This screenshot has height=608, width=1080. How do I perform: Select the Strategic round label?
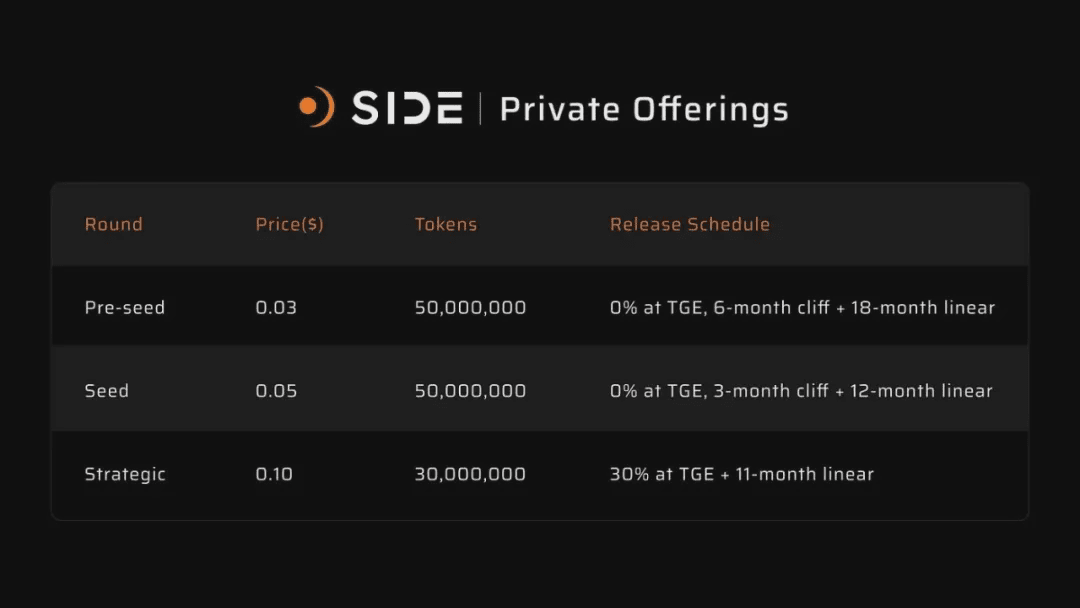125,474
